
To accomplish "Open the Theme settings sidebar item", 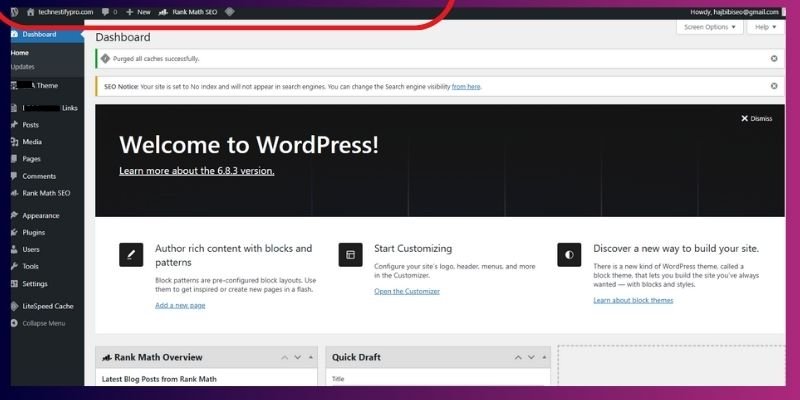I will [47, 86].
